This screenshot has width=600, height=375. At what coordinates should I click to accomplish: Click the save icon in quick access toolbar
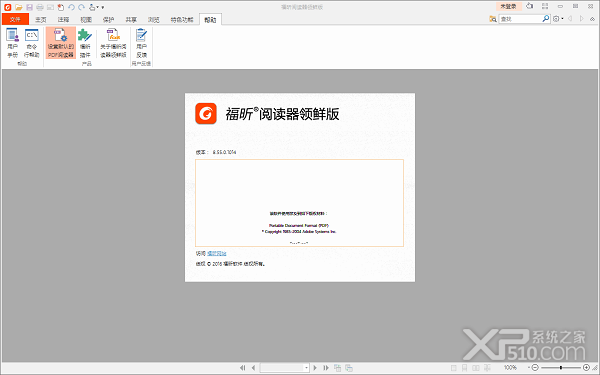coord(29,7)
